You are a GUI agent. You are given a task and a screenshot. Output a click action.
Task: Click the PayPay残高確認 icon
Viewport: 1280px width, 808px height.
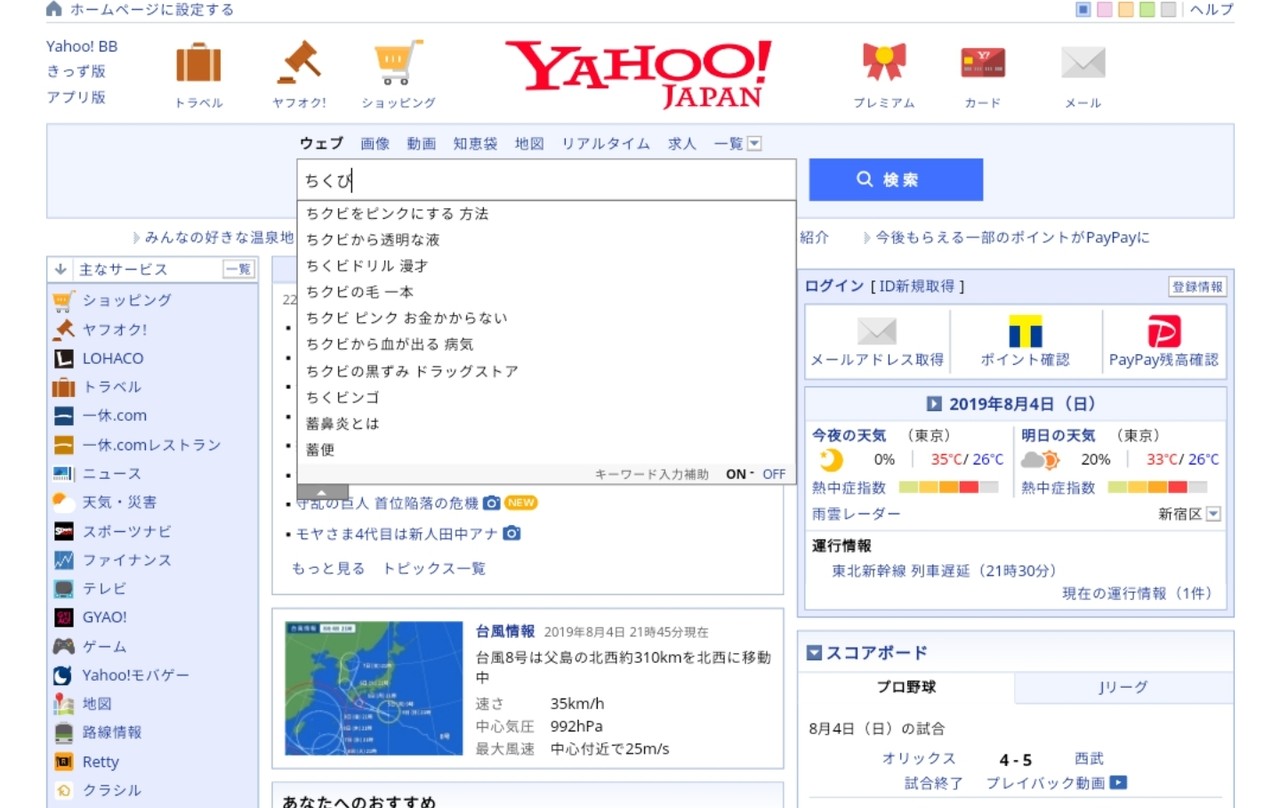pyautogui.click(x=1164, y=331)
